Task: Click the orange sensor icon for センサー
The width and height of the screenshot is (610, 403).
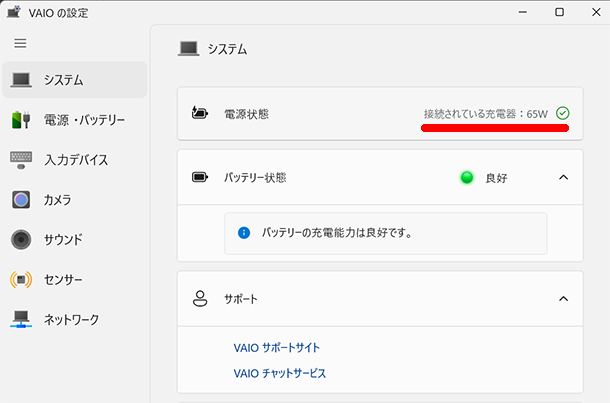Action: 21,279
